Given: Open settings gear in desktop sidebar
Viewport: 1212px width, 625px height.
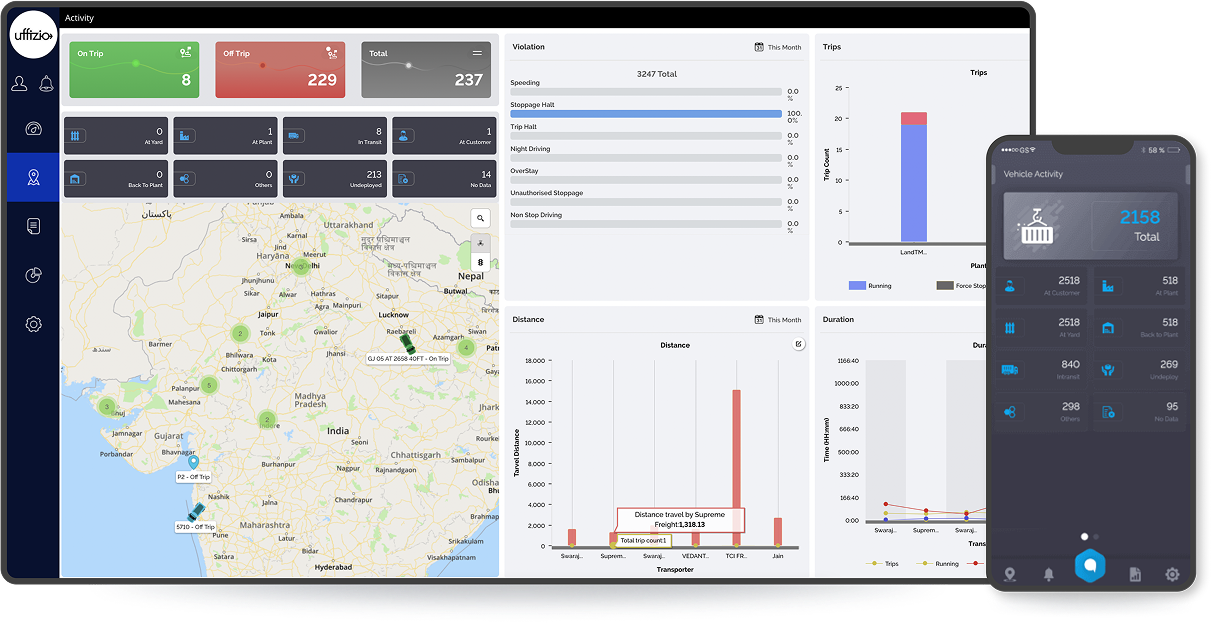Looking at the screenshot, I should click(33, 324).
